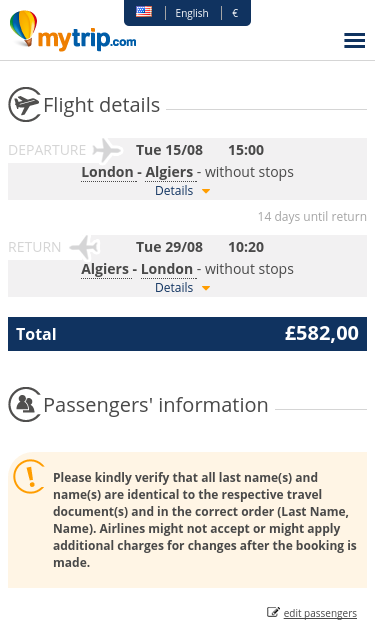Viewport: 375px width, 627px height.
Task: Click orange arrow under departure flight
Action: (206, 191)
